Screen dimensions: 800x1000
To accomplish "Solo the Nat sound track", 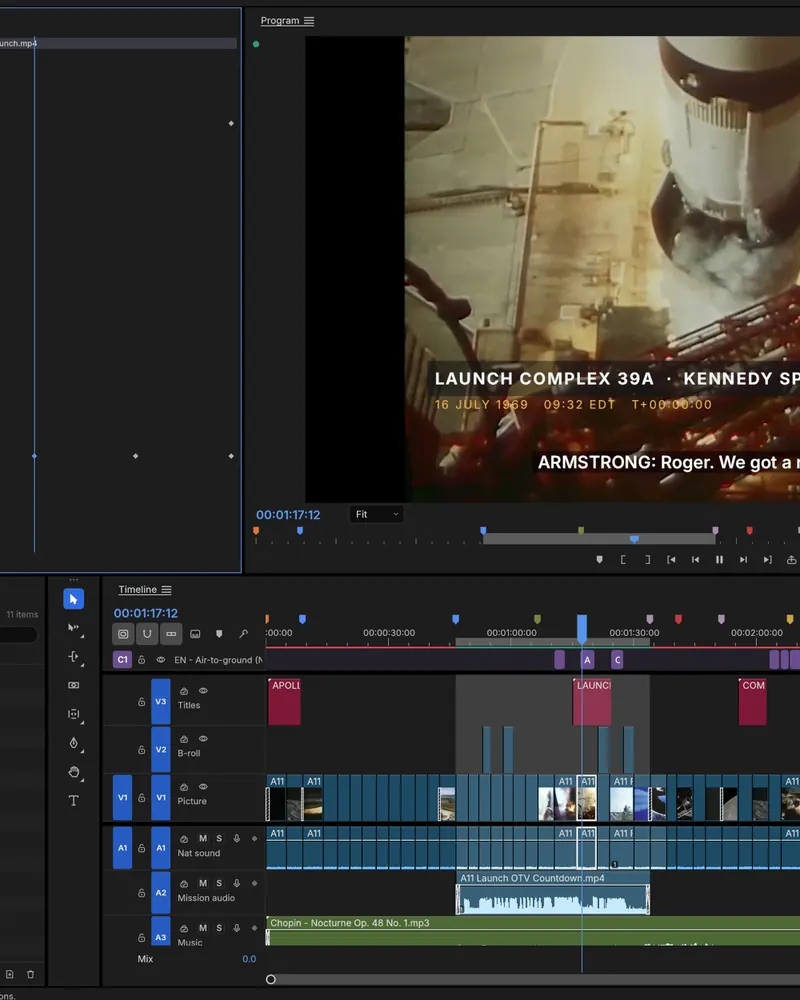I will 219,838.
